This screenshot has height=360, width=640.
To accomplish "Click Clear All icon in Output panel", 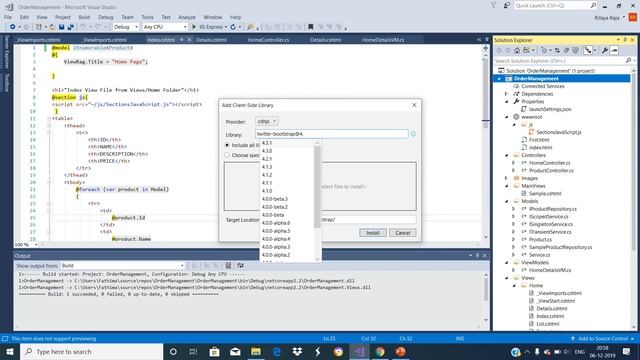I will (x=228, y=265).
